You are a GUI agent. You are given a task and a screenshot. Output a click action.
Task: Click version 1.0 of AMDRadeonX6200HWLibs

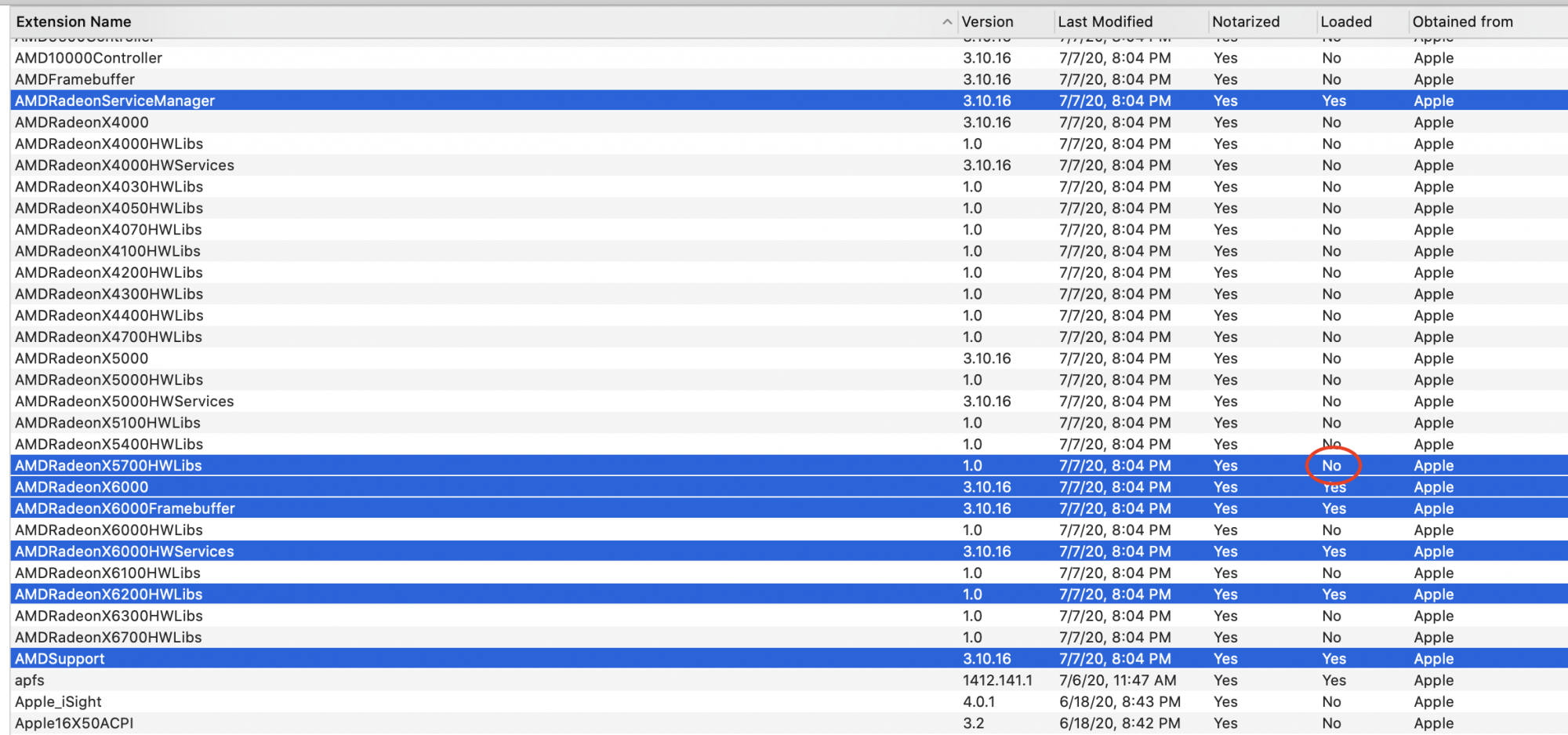972,595
